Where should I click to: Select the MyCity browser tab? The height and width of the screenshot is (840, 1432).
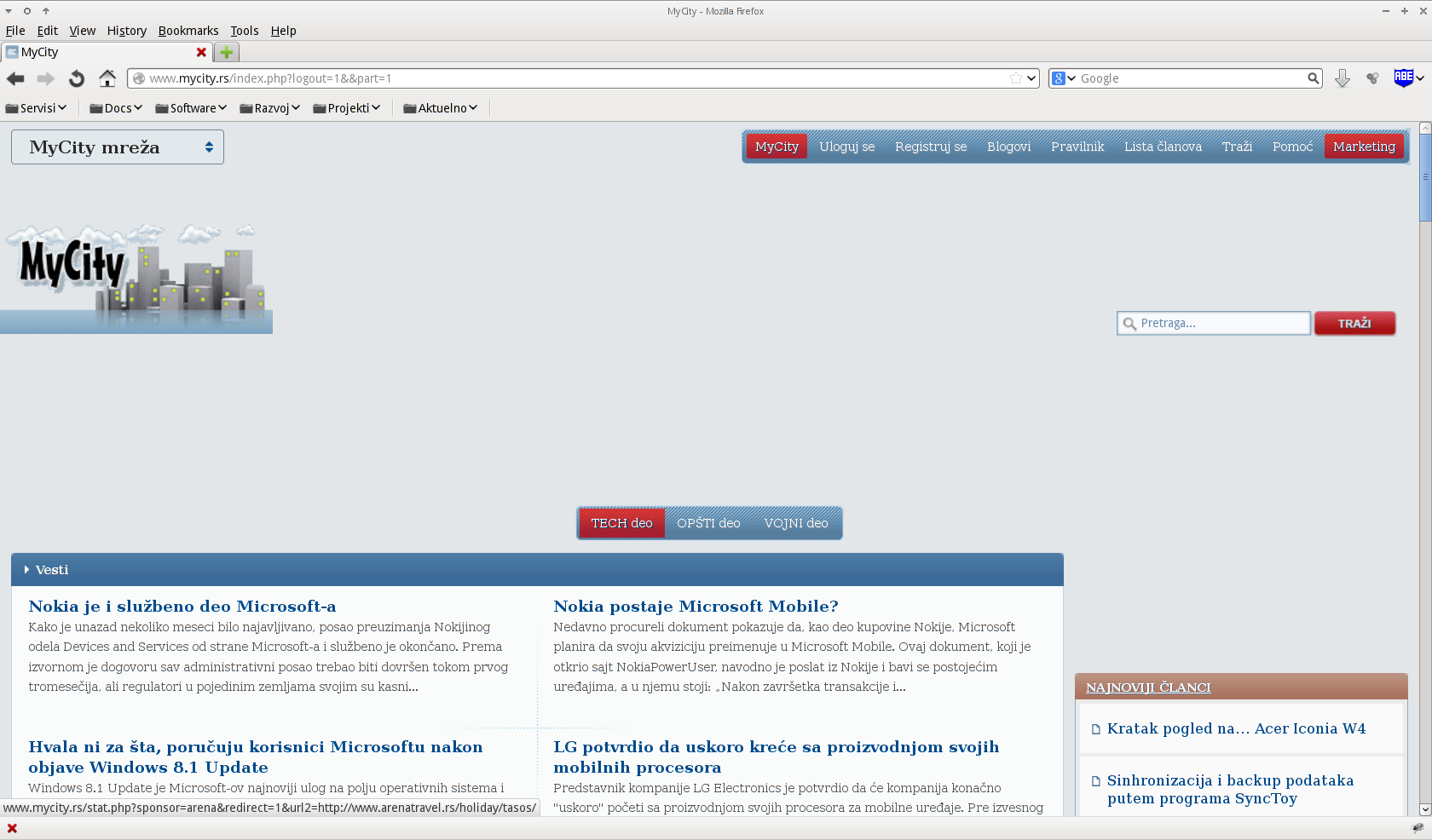click(x=105, y=52)
